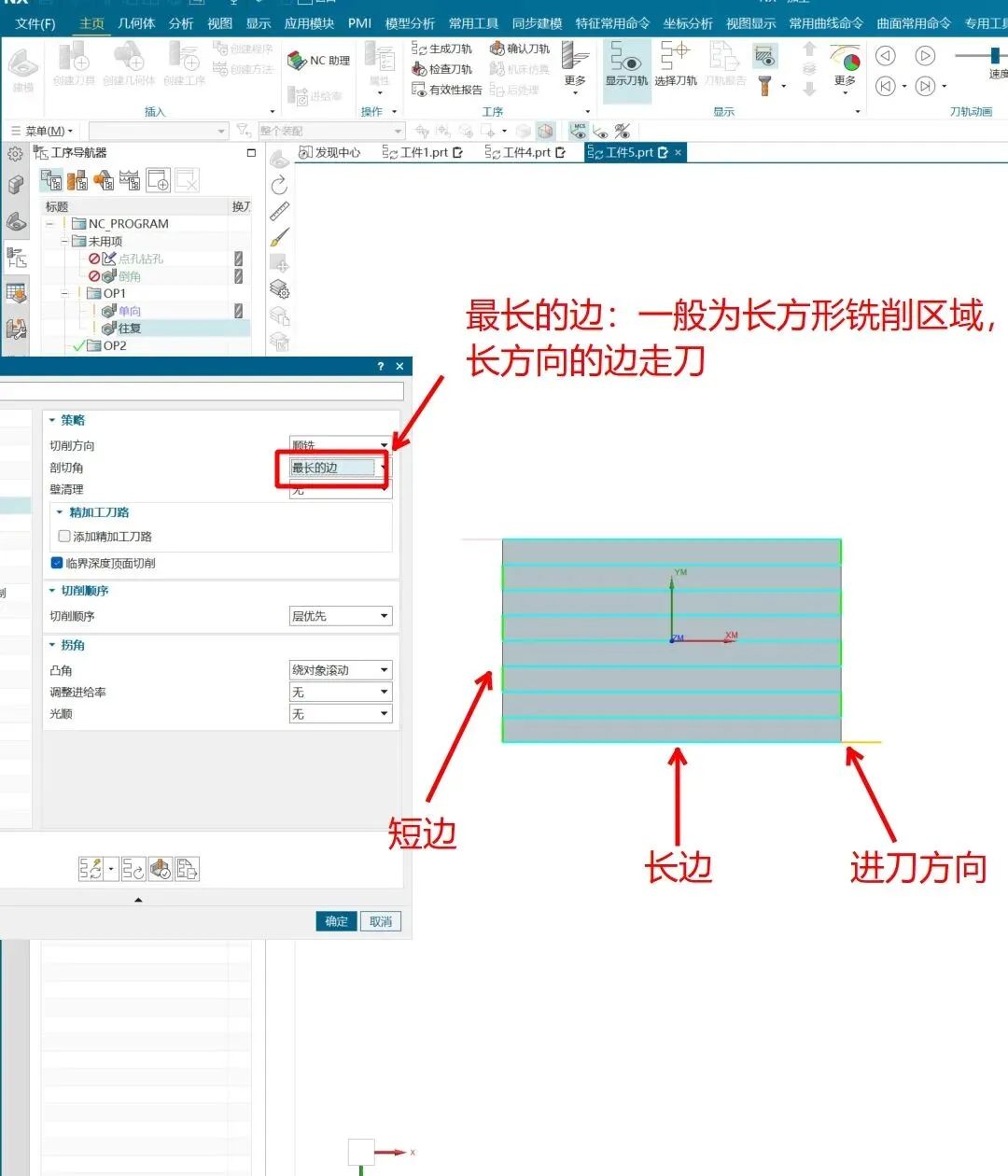Click the replay tool path icon in dialog
1008x1176 pixels.
133,870
